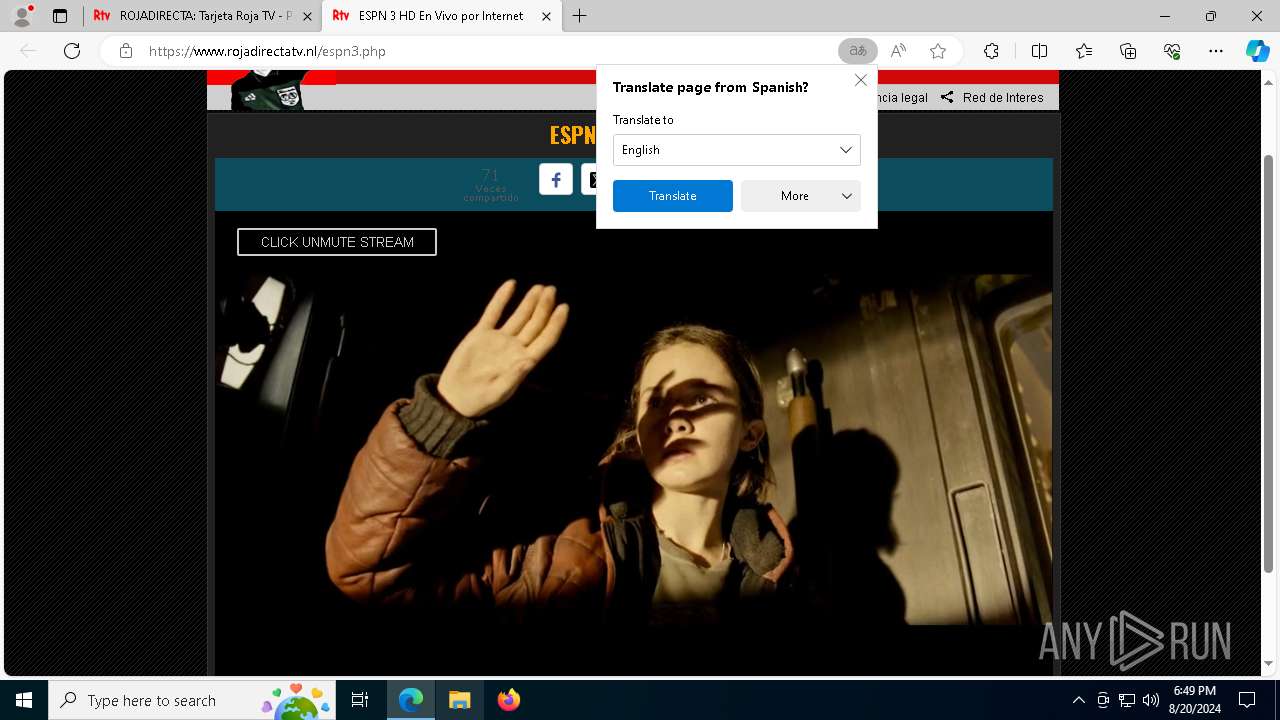Click the blue Translate button

click(673, 196)
